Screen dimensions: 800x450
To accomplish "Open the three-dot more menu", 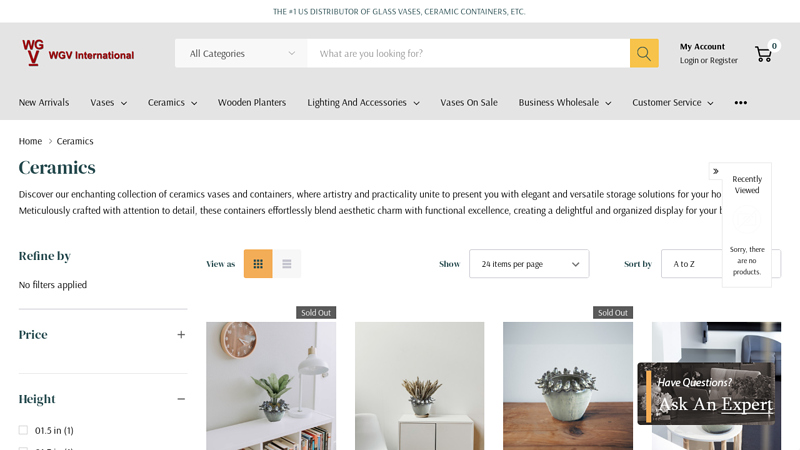I will (741, 103).
